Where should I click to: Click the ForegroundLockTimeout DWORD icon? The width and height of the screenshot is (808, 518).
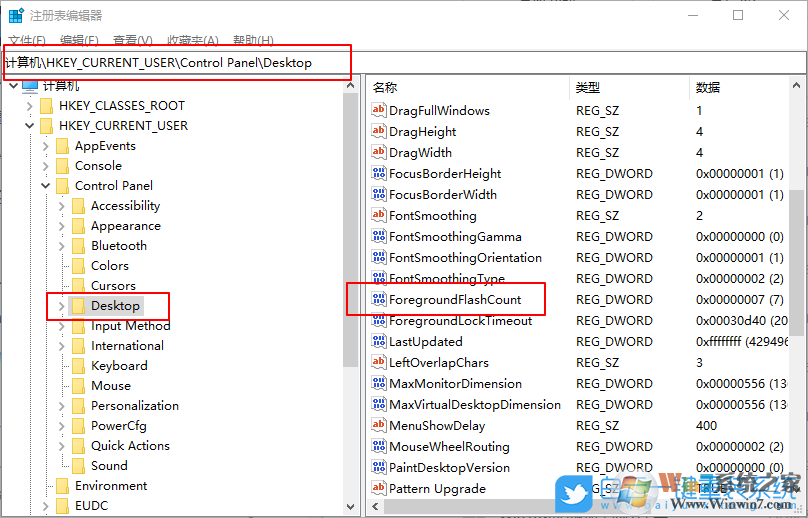click(x=379, y=321)
